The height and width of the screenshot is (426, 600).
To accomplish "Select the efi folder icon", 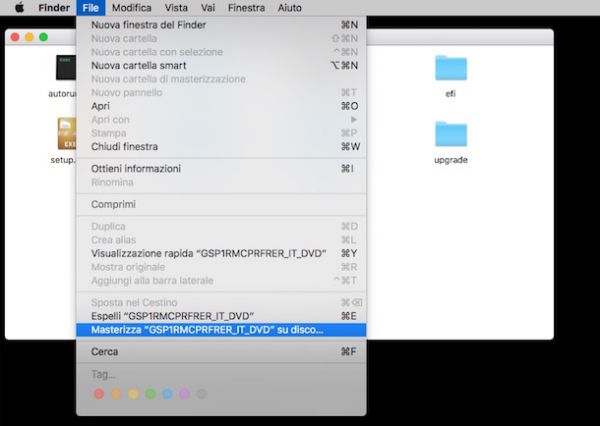I will (x=451, y=68).
